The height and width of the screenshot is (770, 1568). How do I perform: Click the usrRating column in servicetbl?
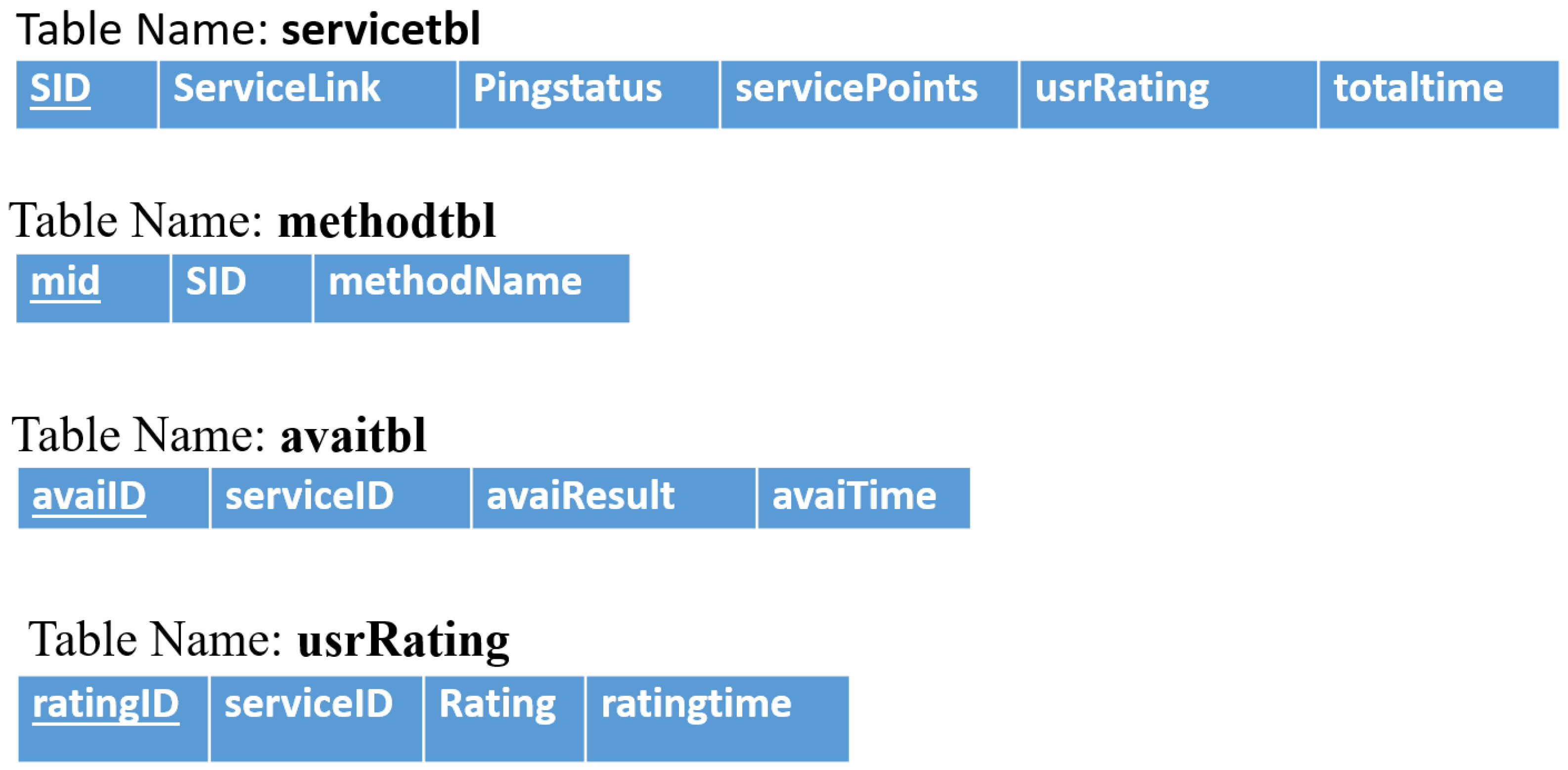[1122, 89]
